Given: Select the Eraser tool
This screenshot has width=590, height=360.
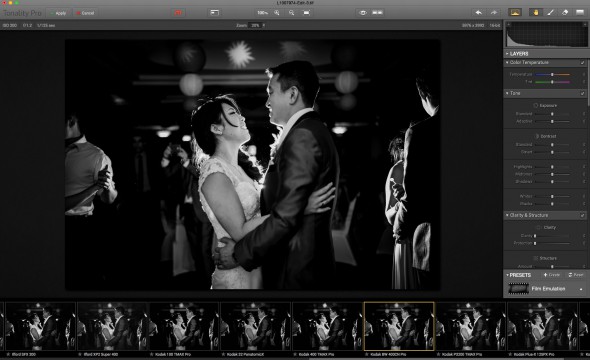Looking at the screenshot, I should [565, 13].
